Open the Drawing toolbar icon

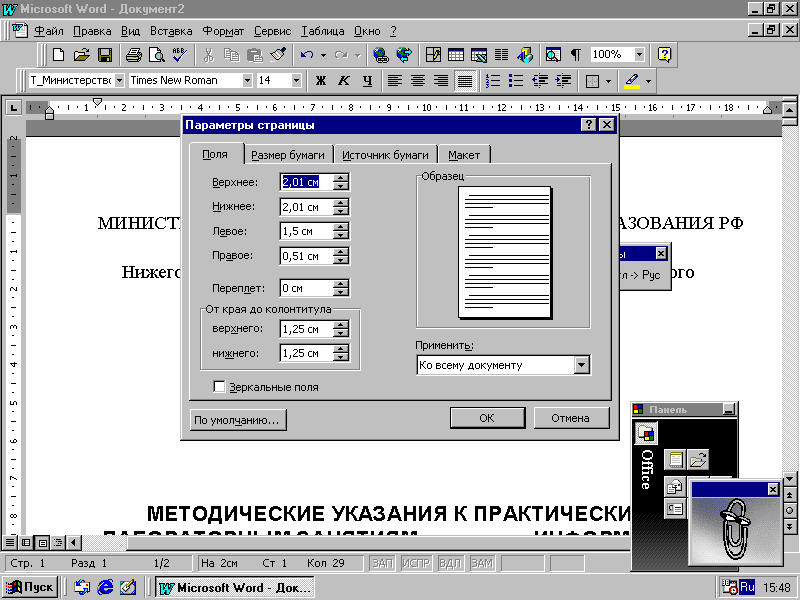525,55
